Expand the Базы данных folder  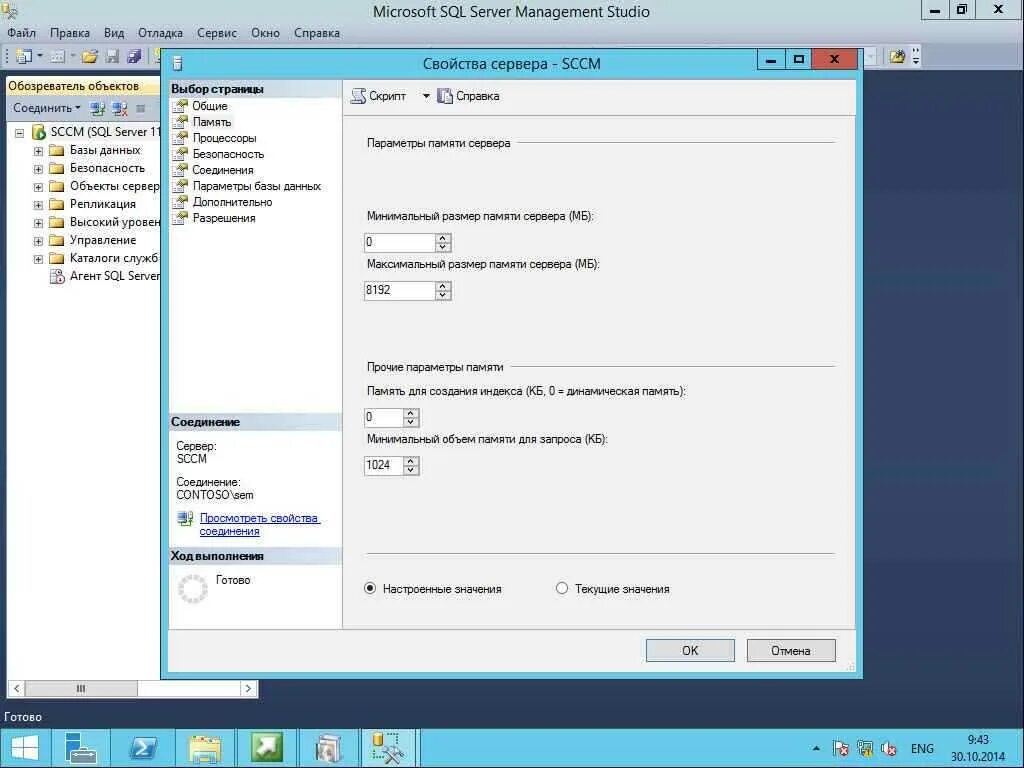[39, 151]
